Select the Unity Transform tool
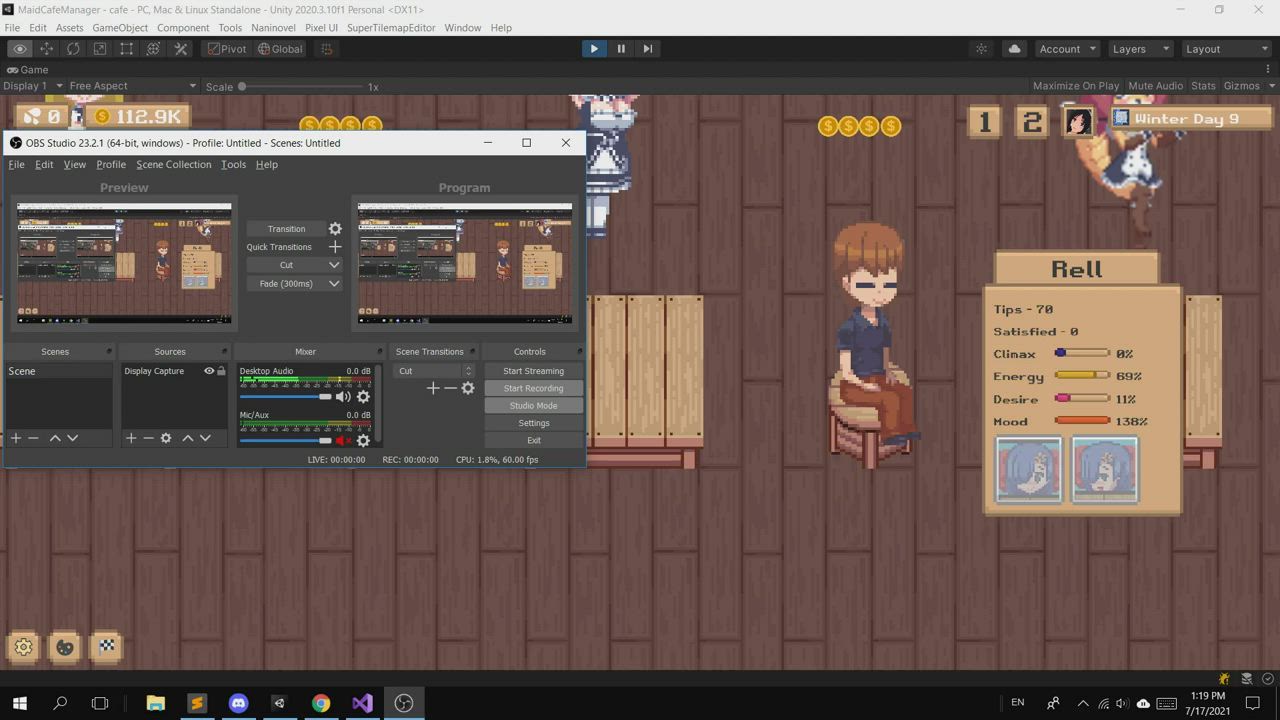Screen dimensions: 1280x720 pyautogui.click(x=154, y=48)
